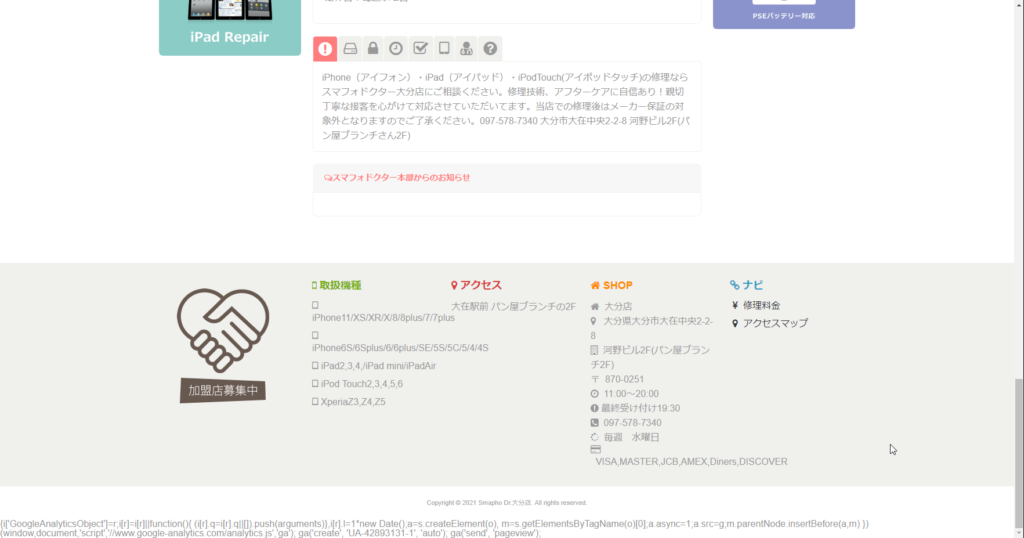Open XperiaZ3,Z4,Z5 link
Viewport: 1024px width, 538px height.
coord(353,402)
